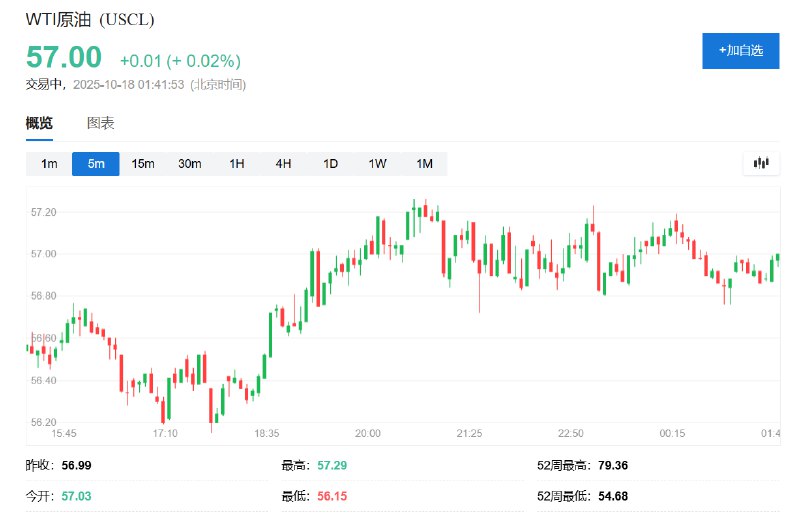Viewport: 800px width, 514px height.
Task: Open the candlestick chart type icon
Action: (x=761, y=164)
